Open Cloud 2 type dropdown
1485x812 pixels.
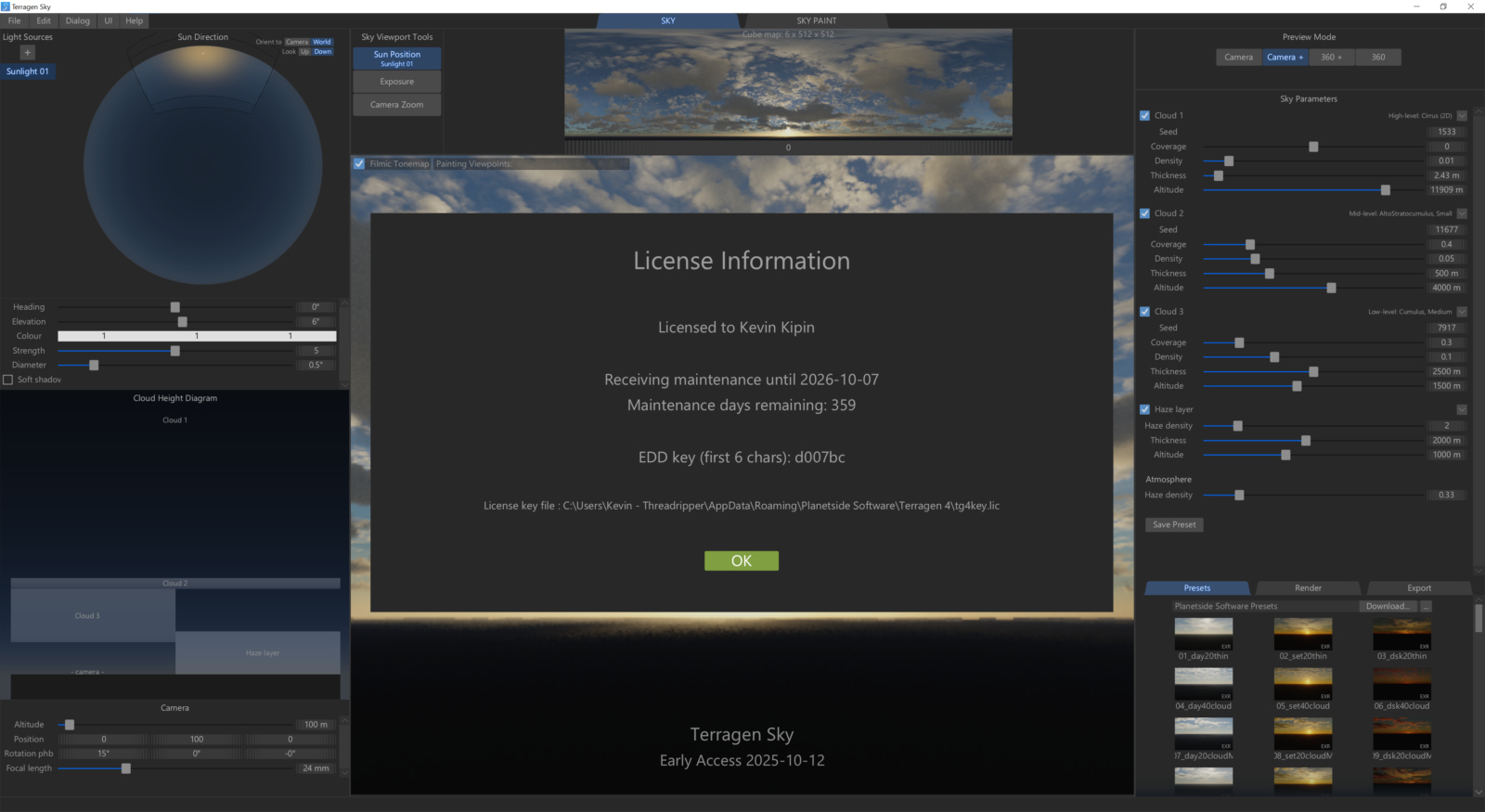pos(1462,213)
